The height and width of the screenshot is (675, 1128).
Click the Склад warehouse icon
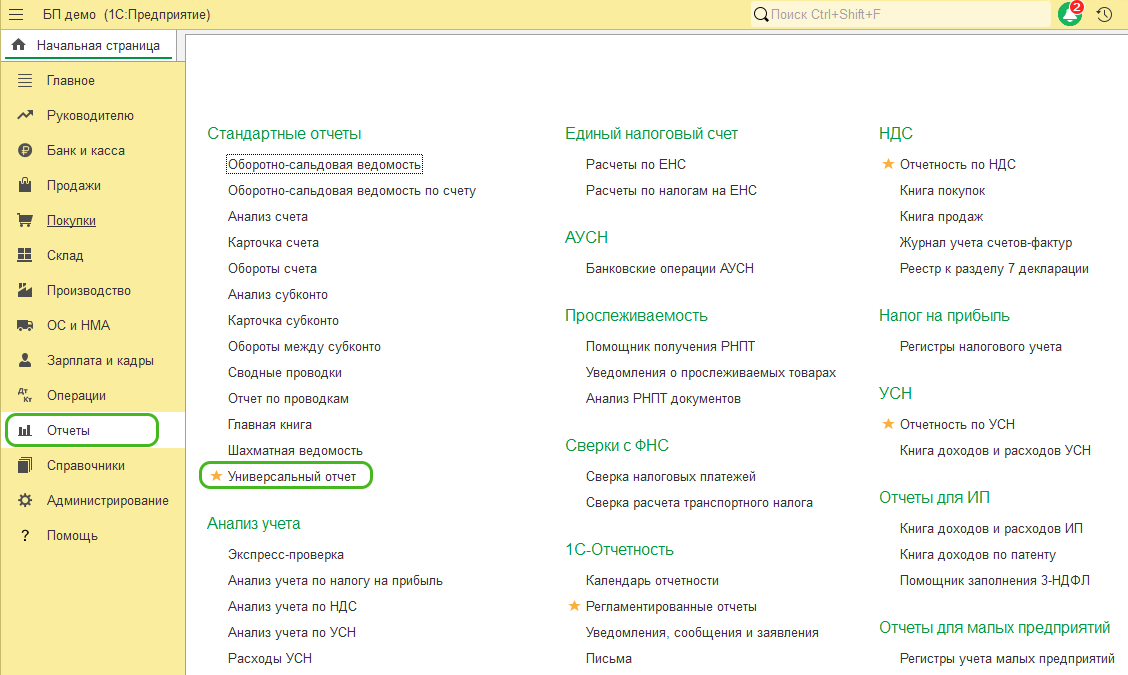pos(25,255)
